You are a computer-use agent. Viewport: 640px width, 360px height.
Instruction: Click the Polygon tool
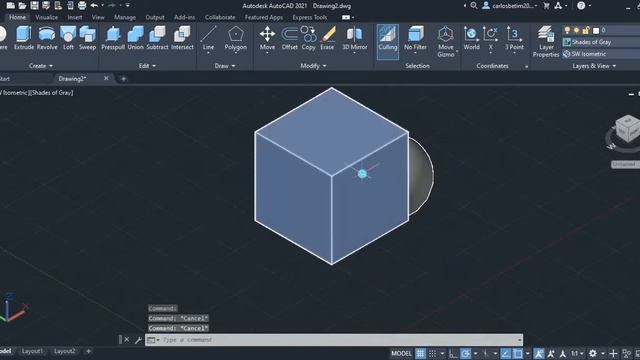click(x=236, y=39)
